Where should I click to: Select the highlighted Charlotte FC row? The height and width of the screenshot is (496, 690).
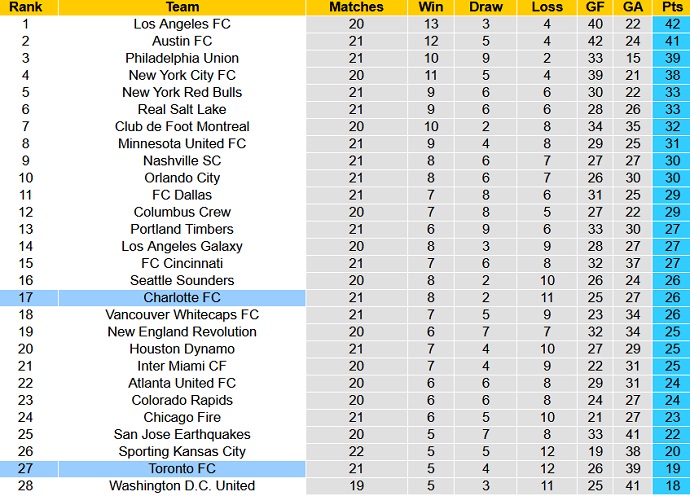click(x=182, y=297)
